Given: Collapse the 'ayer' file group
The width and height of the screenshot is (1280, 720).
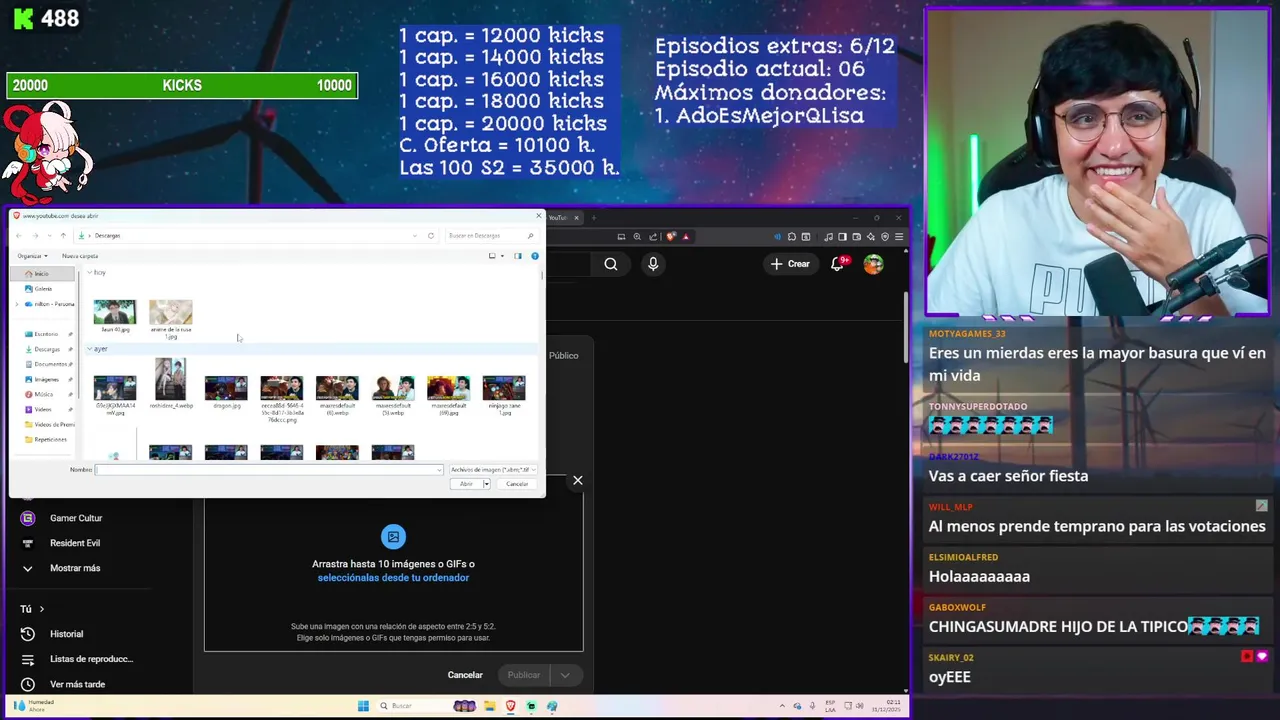Looking at the screenshot, I should click(90, 349).
